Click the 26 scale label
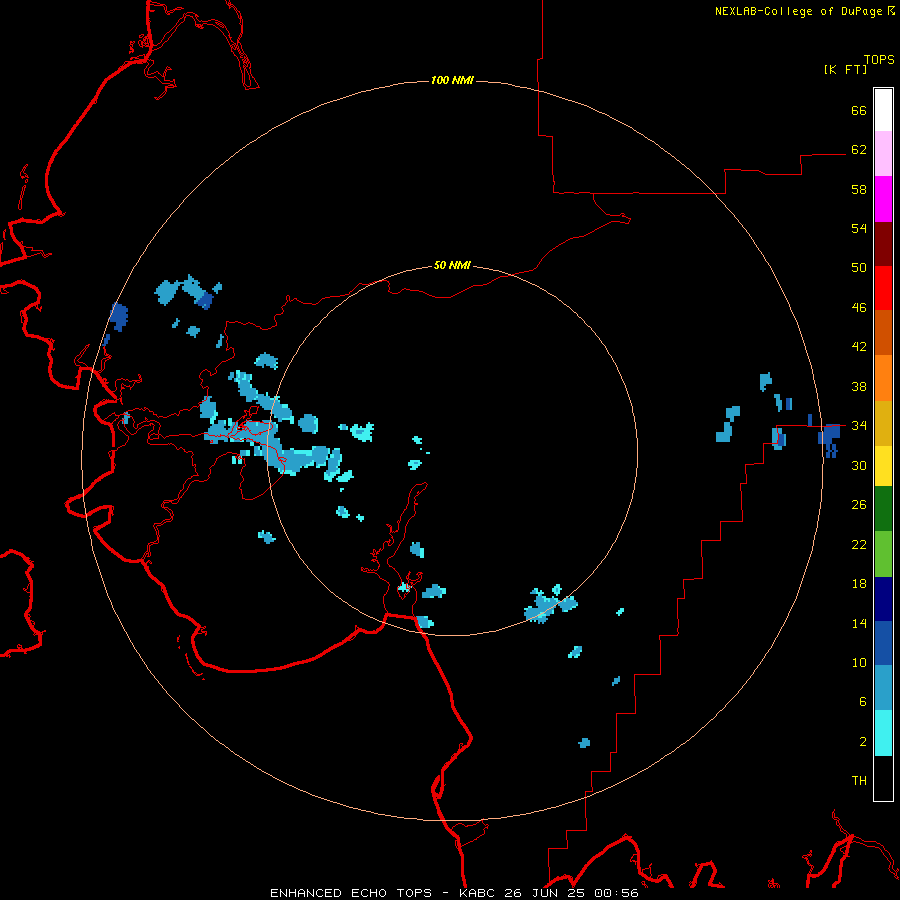 (859, 505)
